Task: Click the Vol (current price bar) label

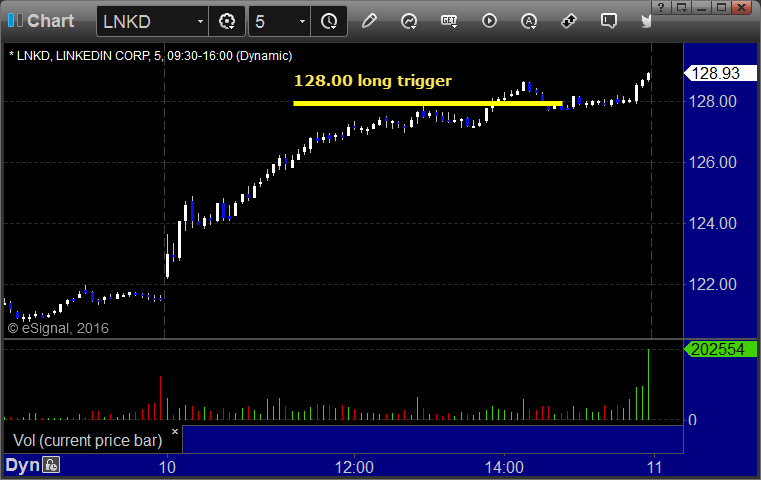Action: pyautogui.click(x=87, y=440)
